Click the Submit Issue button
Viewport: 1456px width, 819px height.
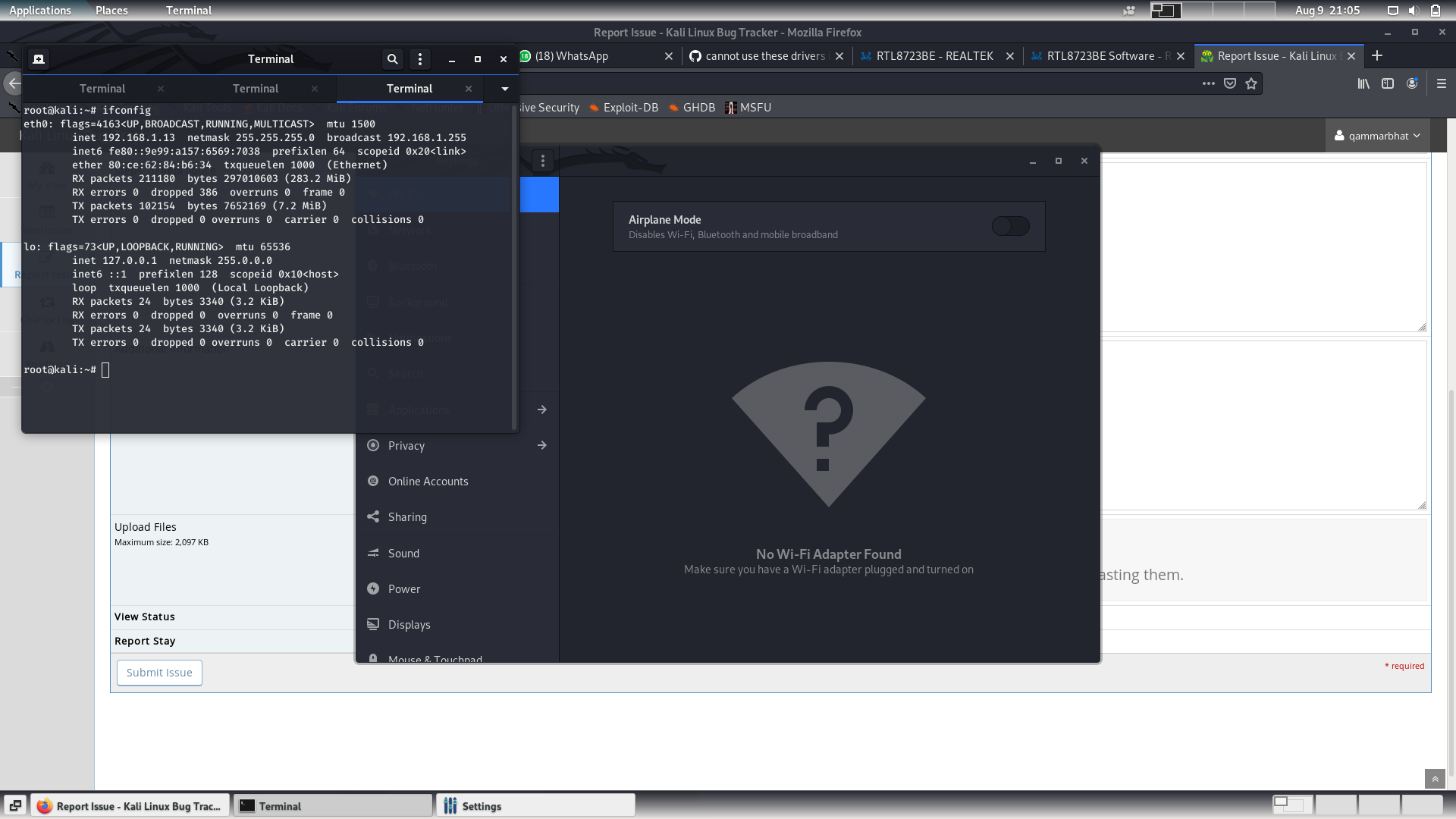(159, 673)
